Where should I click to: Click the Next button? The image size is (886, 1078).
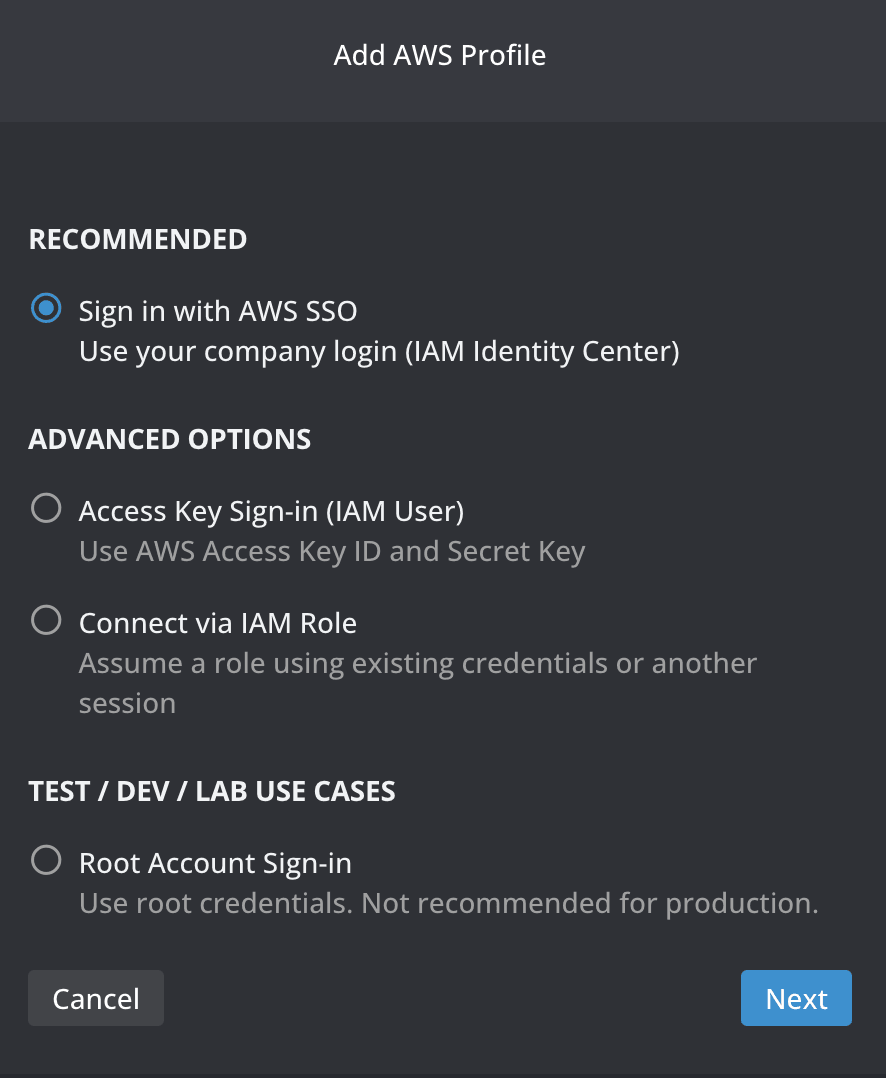pyautogui.click(x=796, y=998)
